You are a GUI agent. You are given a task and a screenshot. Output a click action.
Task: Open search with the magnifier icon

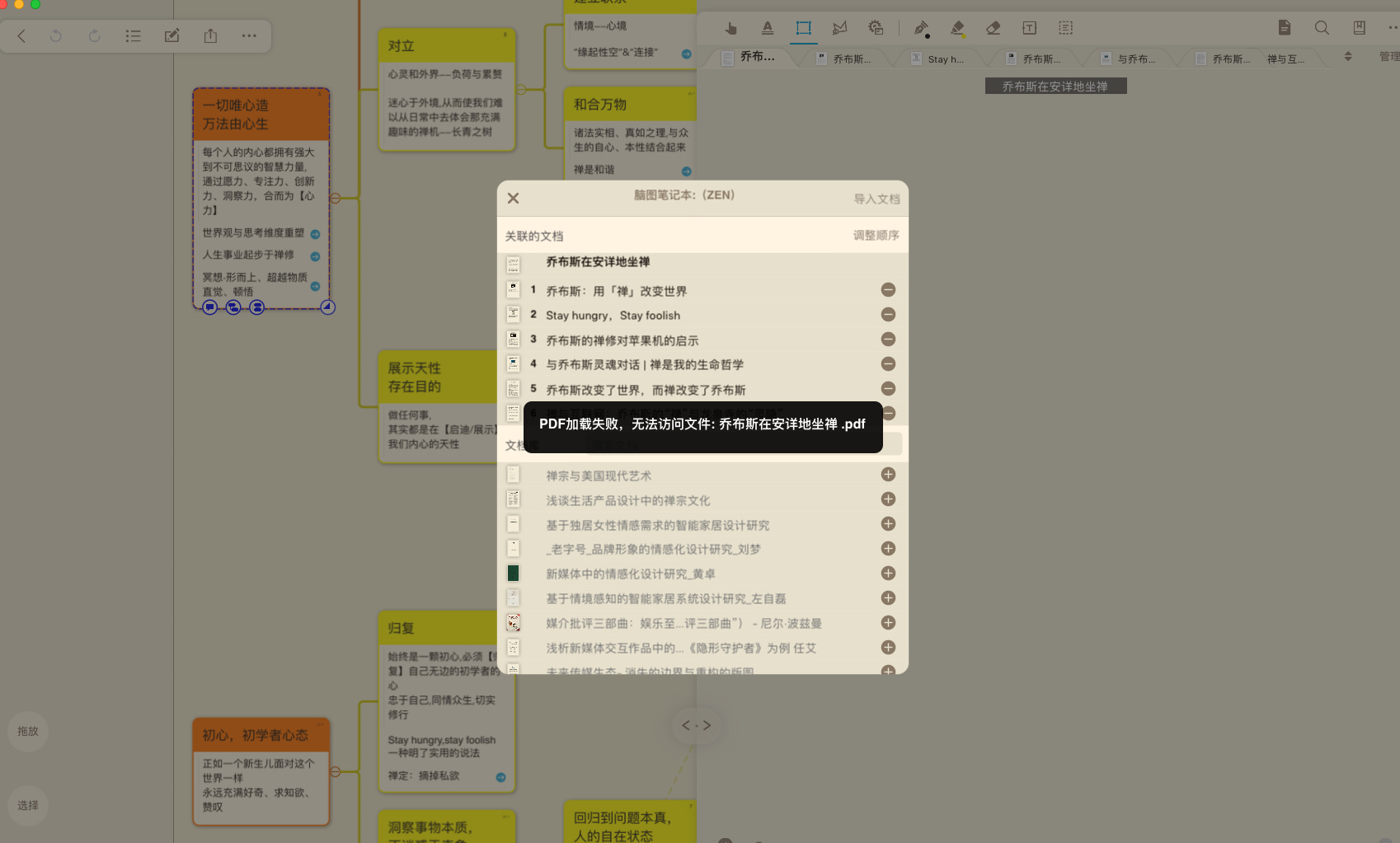1322,27
